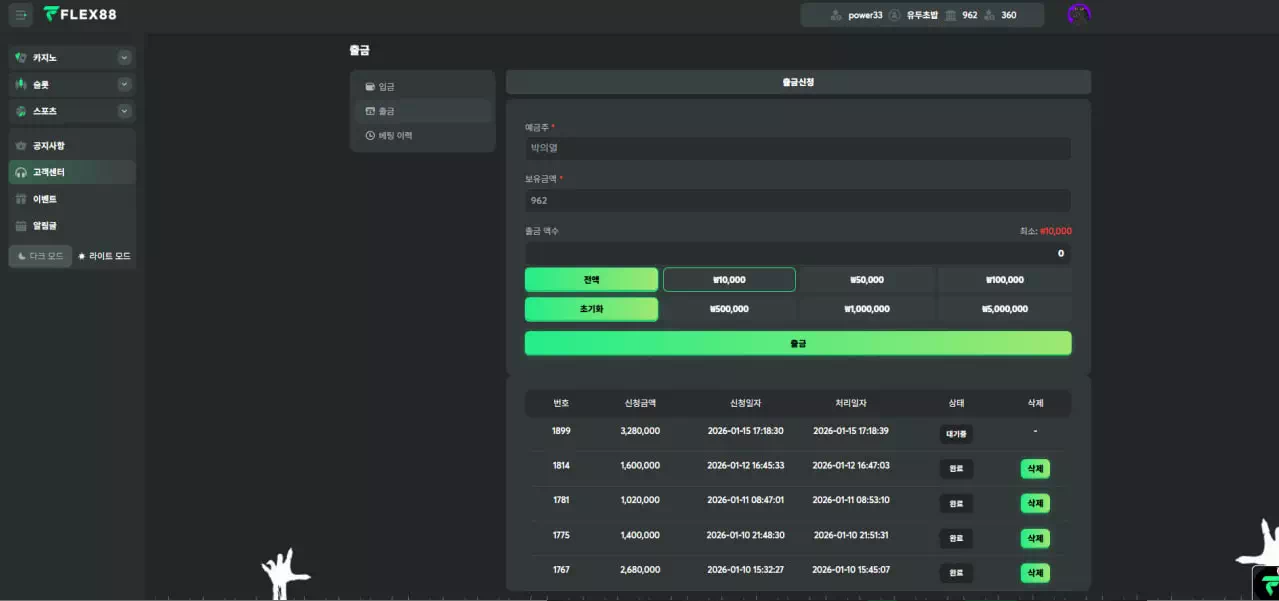Click the headset icon for 고객센터
This screenshot has width=1279, height=601.
click(21, 173)
